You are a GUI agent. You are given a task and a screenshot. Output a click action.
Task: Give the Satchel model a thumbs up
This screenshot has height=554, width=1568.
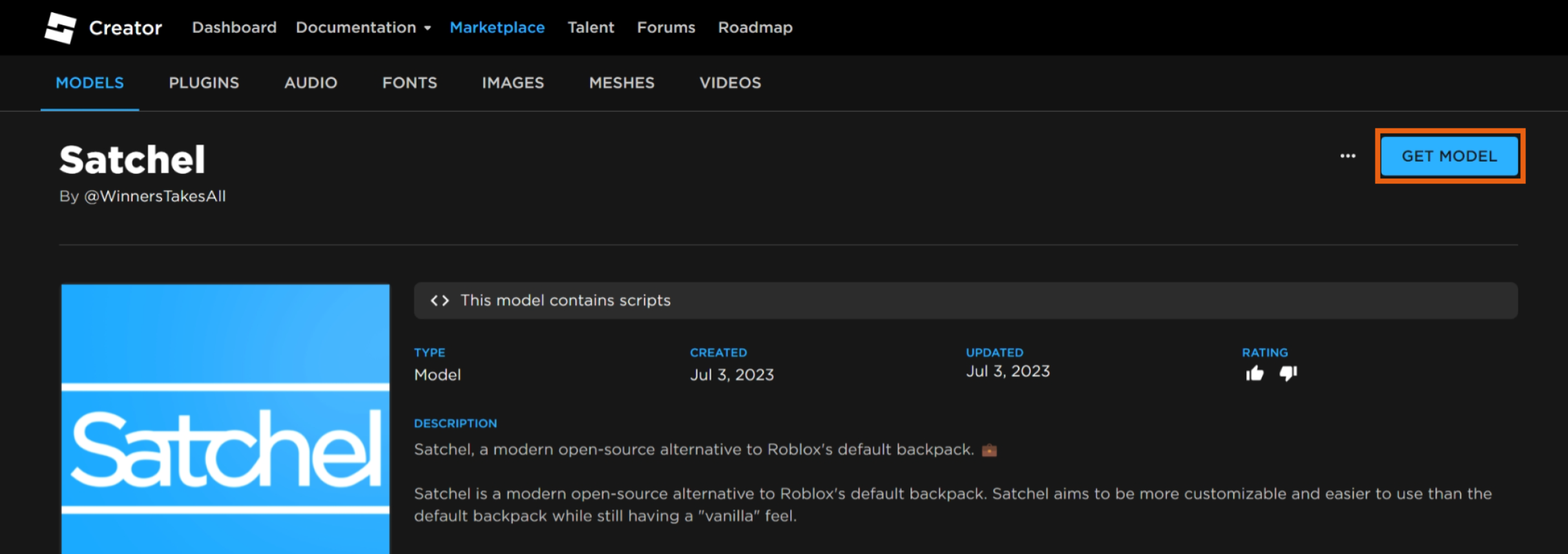(x=1255, y=373)
